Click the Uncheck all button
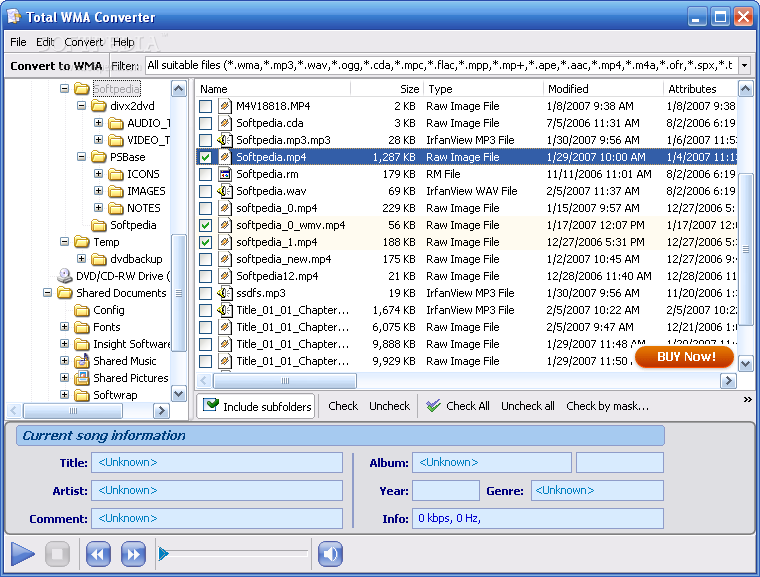Image resolution: width=760 pixels, height=577 pixels. tap(527, 406)
